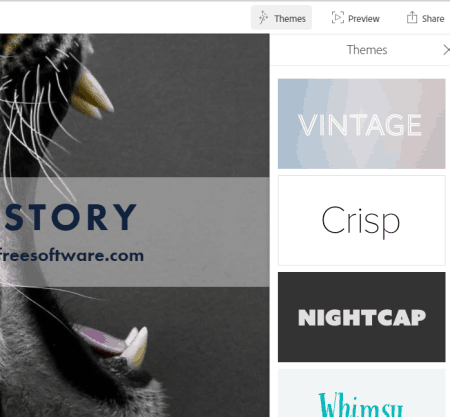Viewport: 450px width, 417px height.
Task: Apply the Vintage theme
Action: (x=361, y=124)
